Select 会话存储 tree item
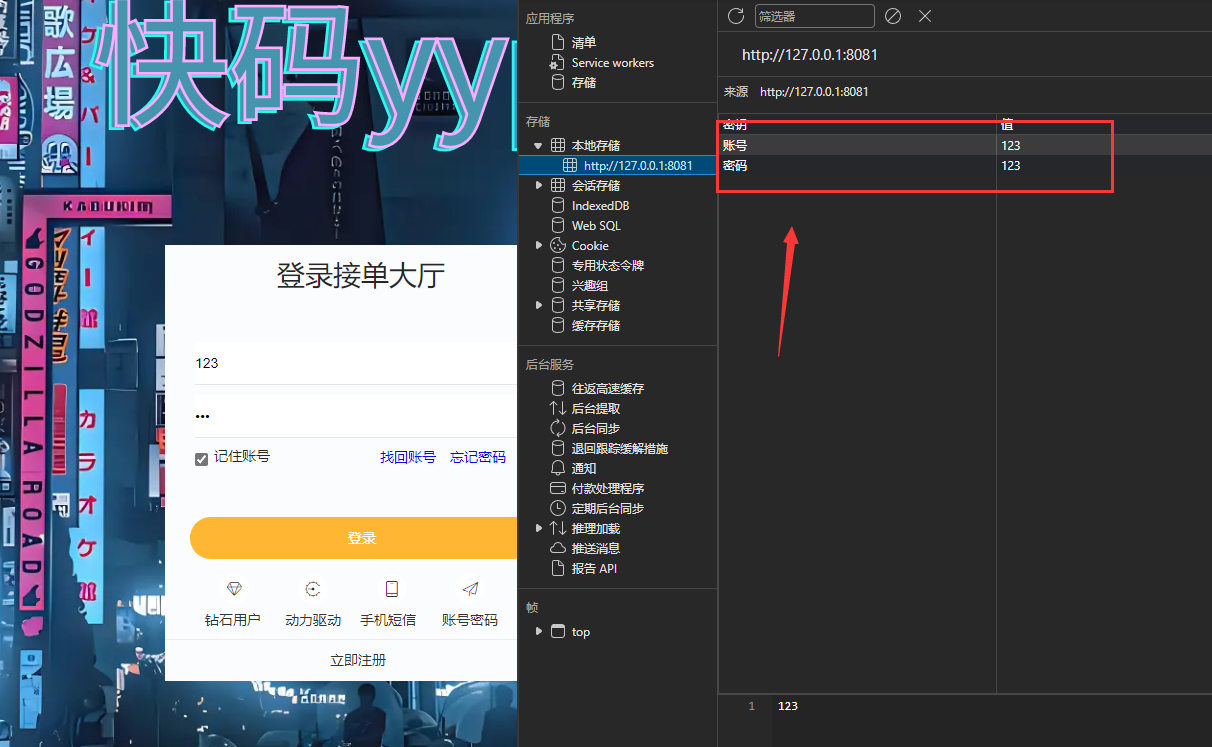Viewport: 1212px width, 747px height. pyautogui.click(x=596, y=186)
